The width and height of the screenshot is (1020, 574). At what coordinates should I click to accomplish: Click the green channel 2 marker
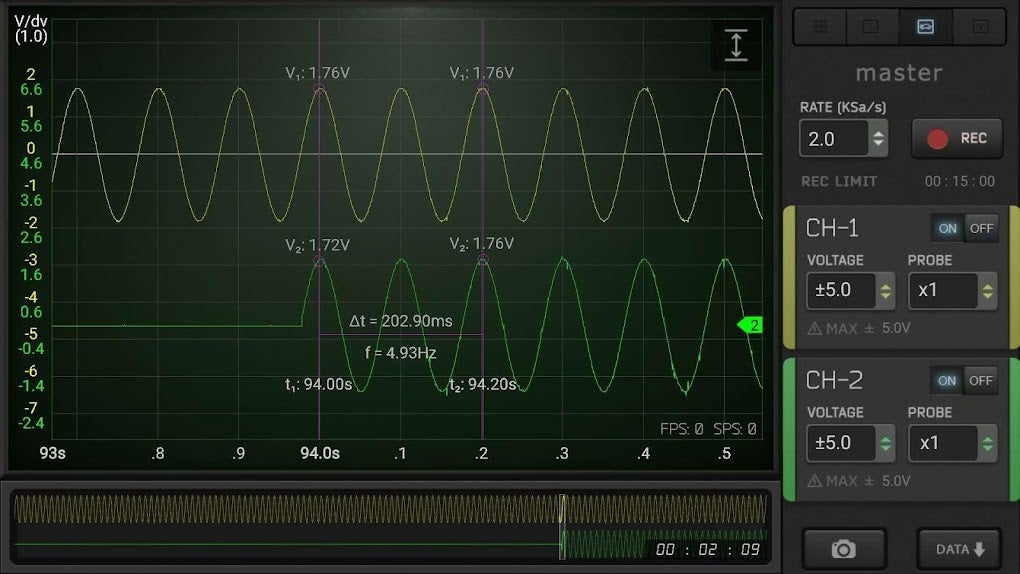pyautogui.click(x=749, y=325)
